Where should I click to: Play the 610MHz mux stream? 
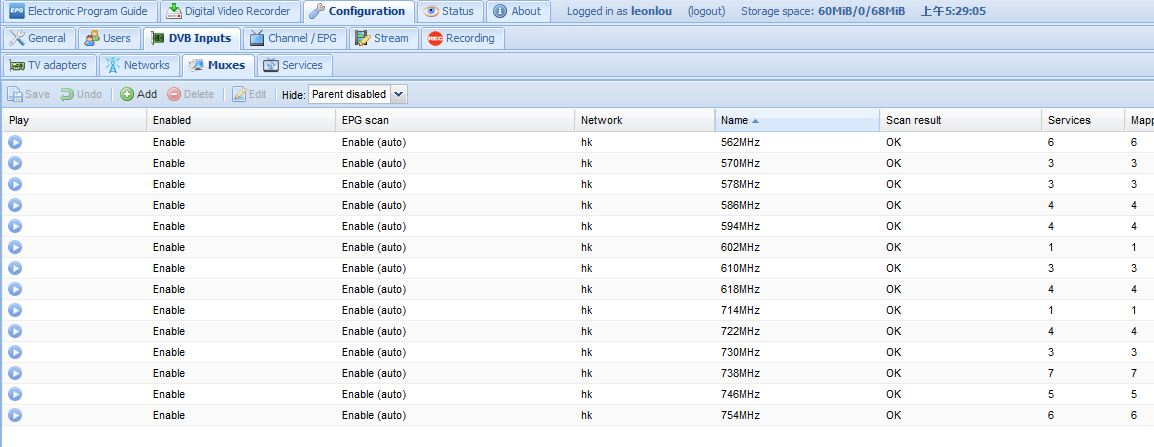point(15,268)
